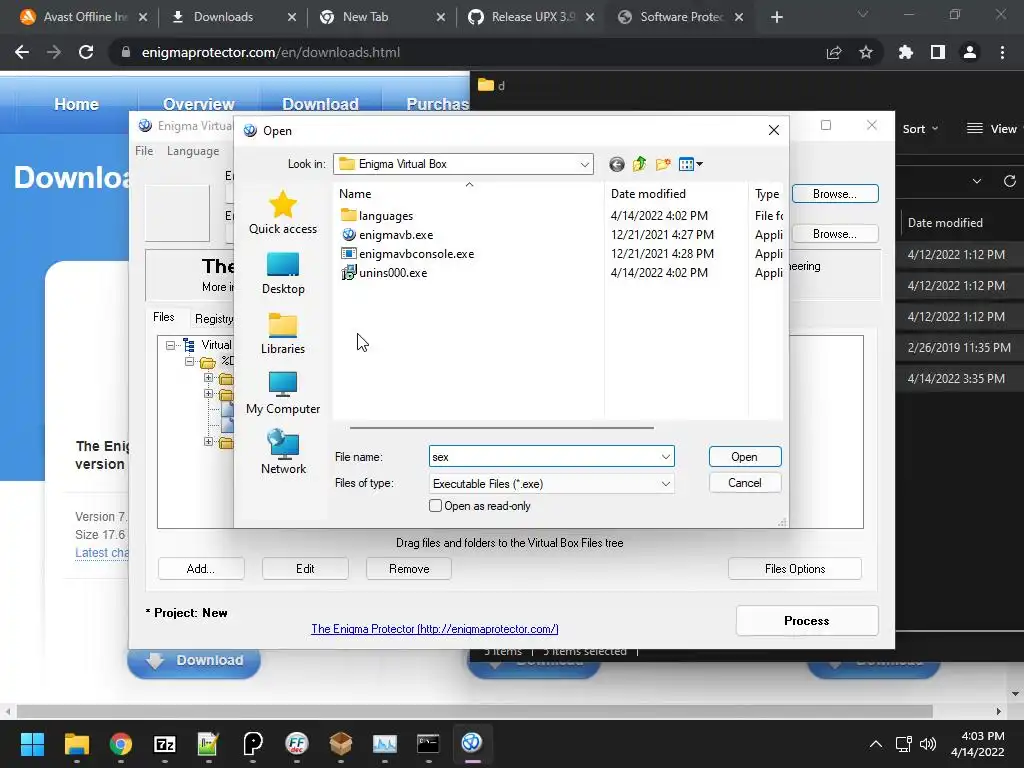Open Chrome from taskbar
This screenshot has width=1024, height=768.
[x=120, y=744]
